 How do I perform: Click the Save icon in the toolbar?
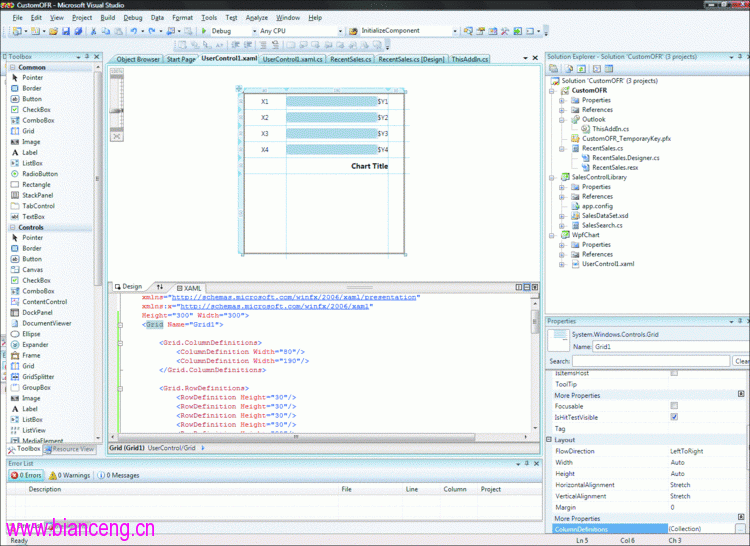66,31
